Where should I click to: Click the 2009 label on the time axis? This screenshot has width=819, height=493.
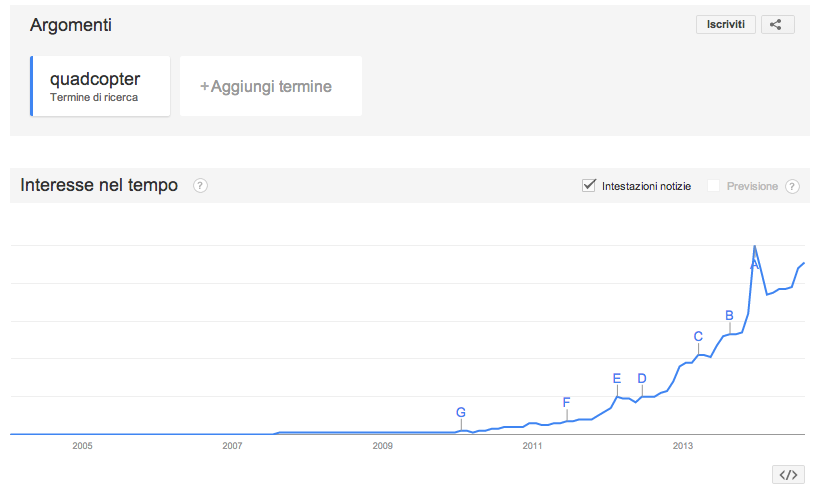pos(382,445)
